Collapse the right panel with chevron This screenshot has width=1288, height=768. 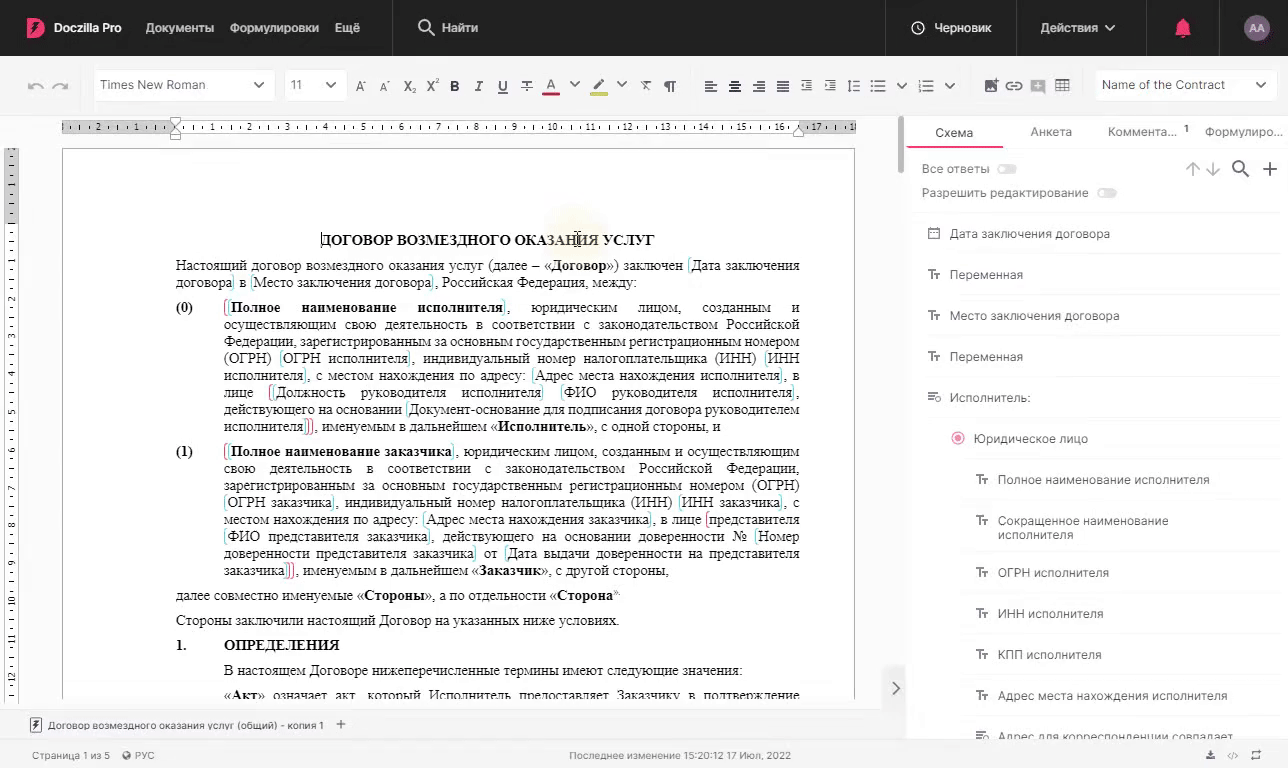click(896, 688)
